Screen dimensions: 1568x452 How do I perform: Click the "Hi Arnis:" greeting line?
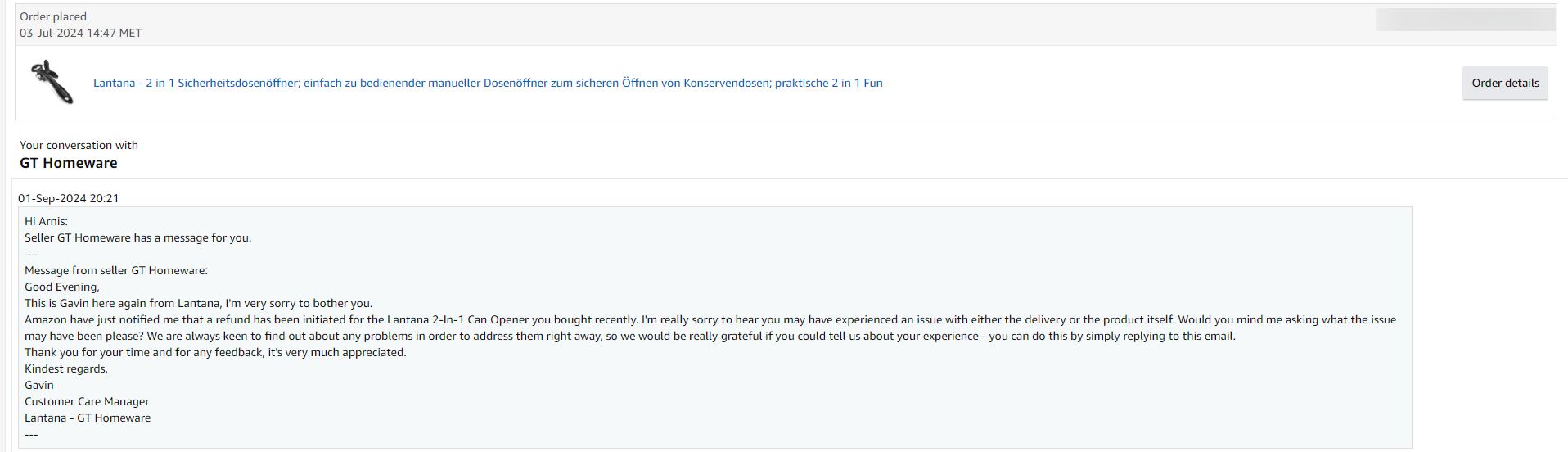[46, 221]
